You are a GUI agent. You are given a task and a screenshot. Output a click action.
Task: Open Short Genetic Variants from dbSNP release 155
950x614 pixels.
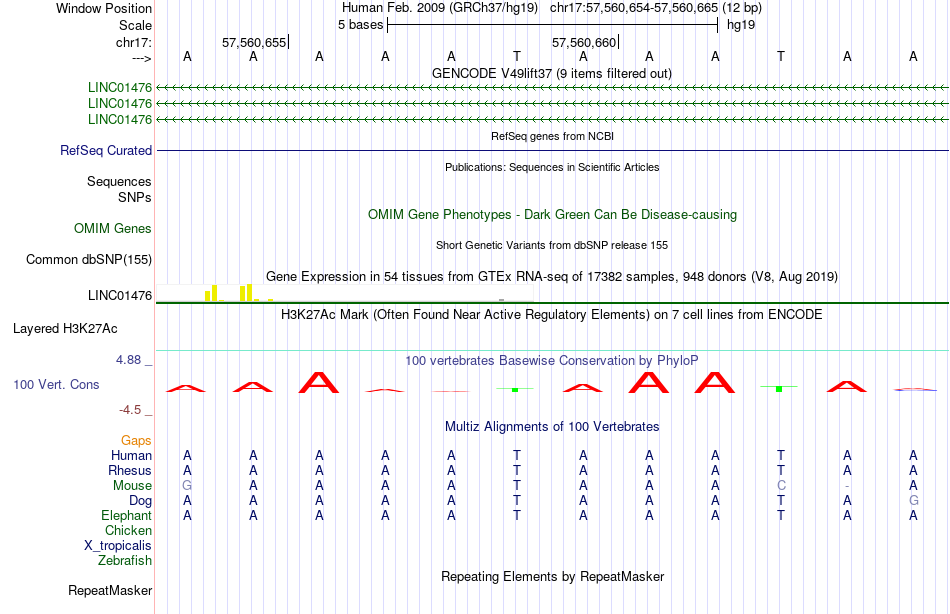[552, 245]
